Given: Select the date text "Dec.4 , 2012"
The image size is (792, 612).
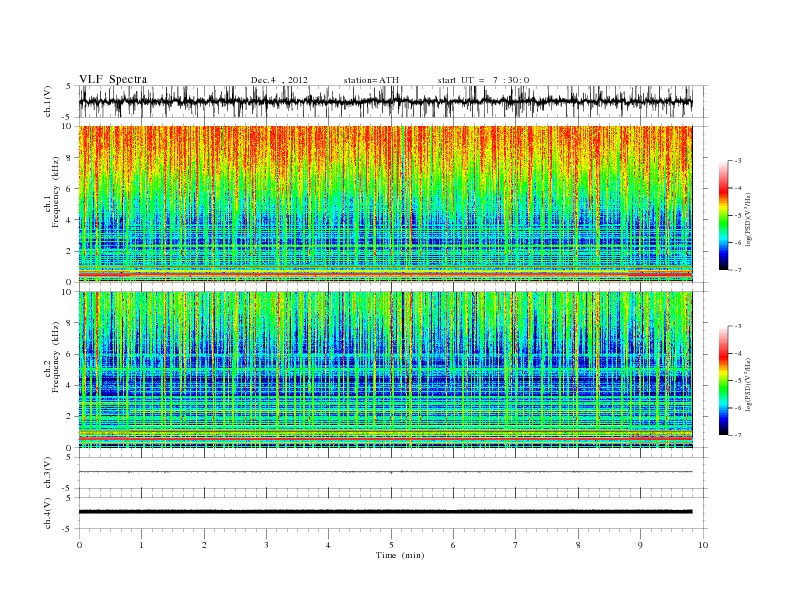Looking at the screenshot, I should tap(279, 80).
